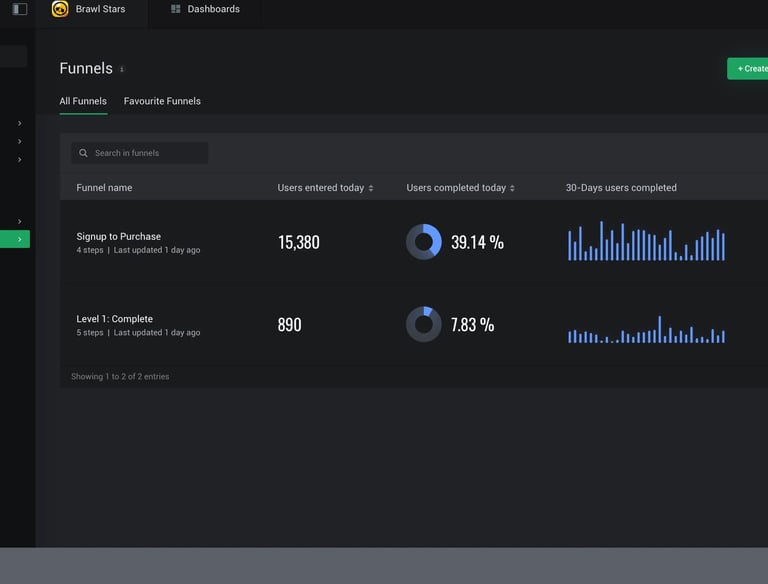The image size is (768, 584).
Task: Switch to All Funnels tab
Action: click(83, 101)
